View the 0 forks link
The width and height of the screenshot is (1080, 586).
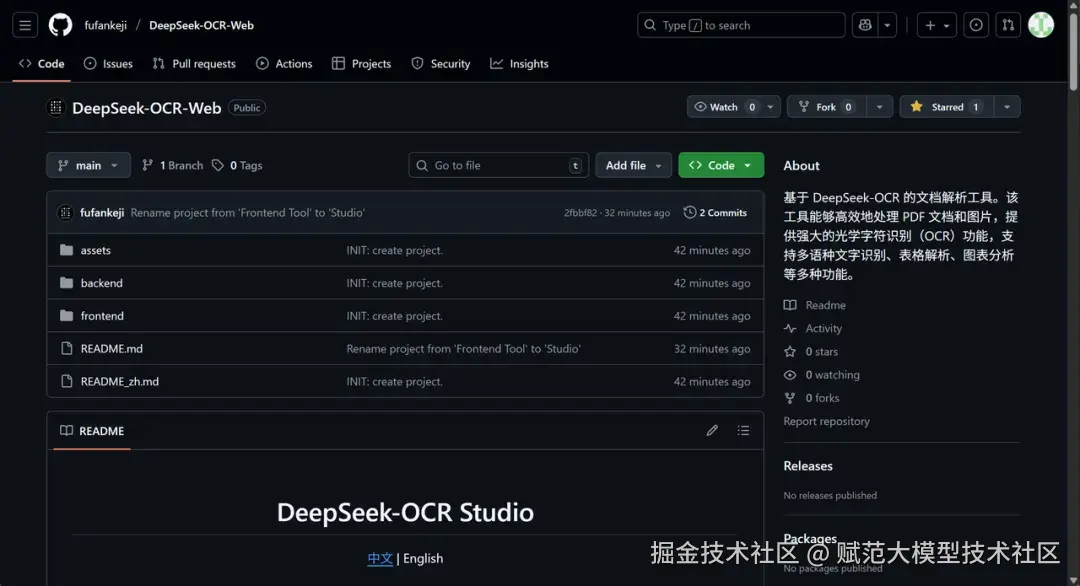click(x=811, y=398)
